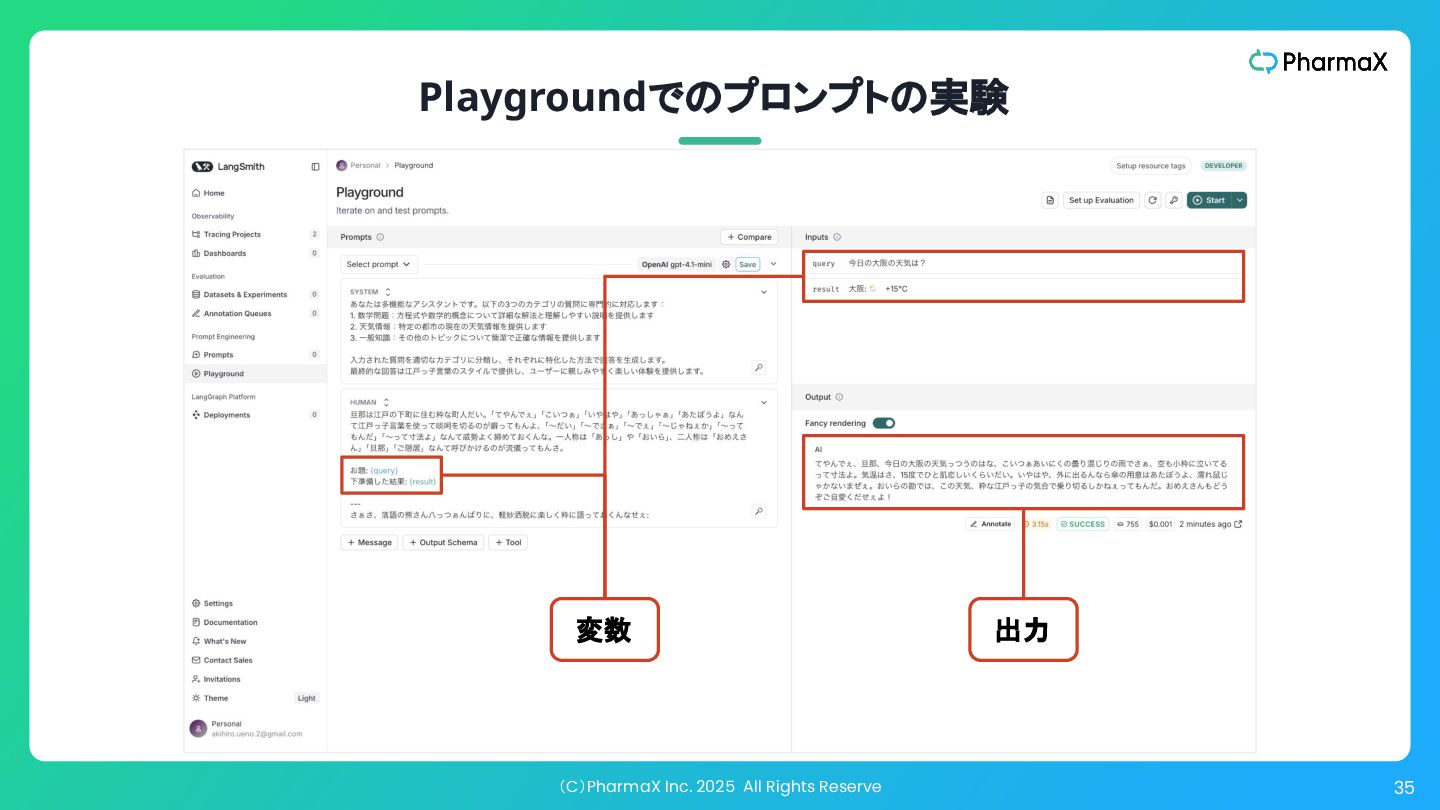The width and height of the screenshot is (1440, 810).
Task: Toggle the Fancy rendering switch
Action: (884, 423)
